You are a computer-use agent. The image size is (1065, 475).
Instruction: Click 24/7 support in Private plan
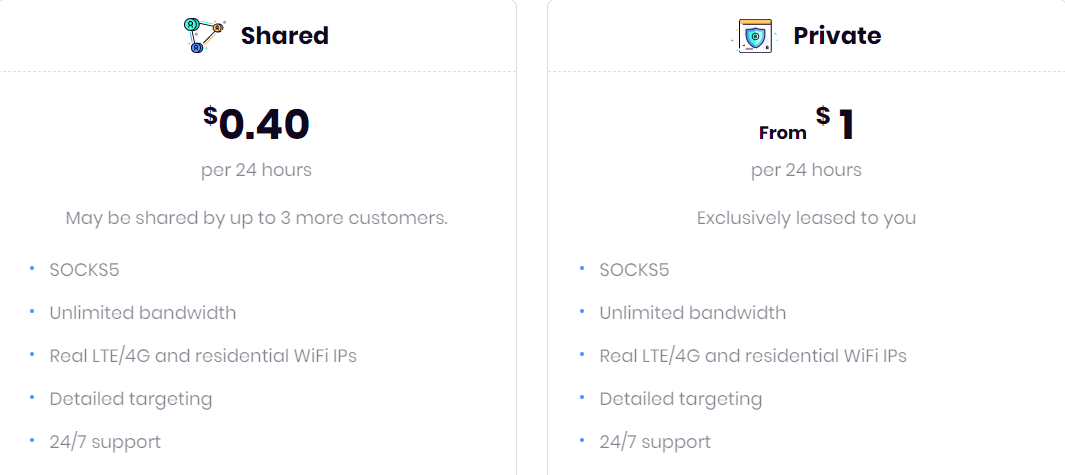click(655, 442)
